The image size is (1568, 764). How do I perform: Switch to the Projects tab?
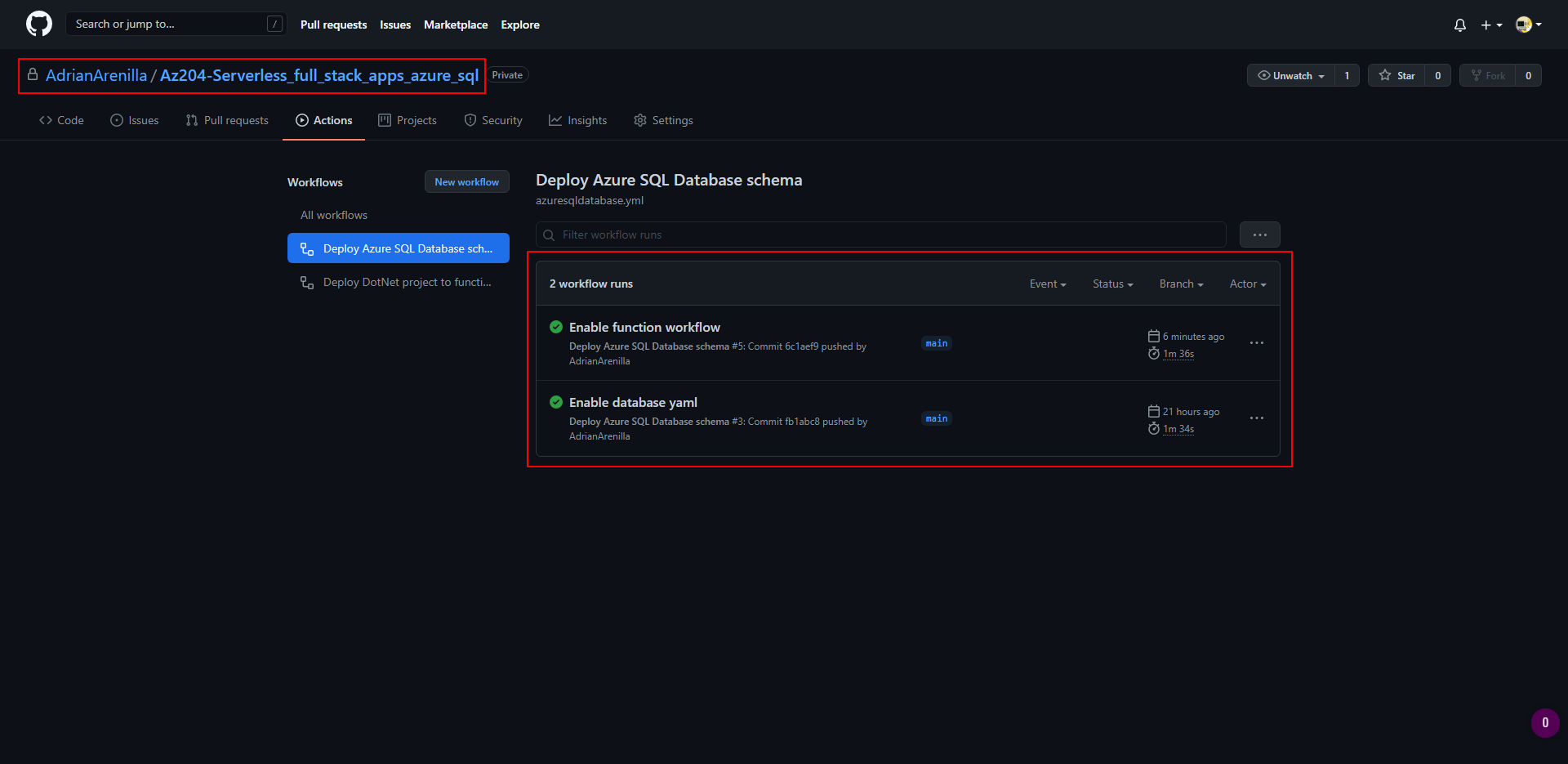(408, 120)
